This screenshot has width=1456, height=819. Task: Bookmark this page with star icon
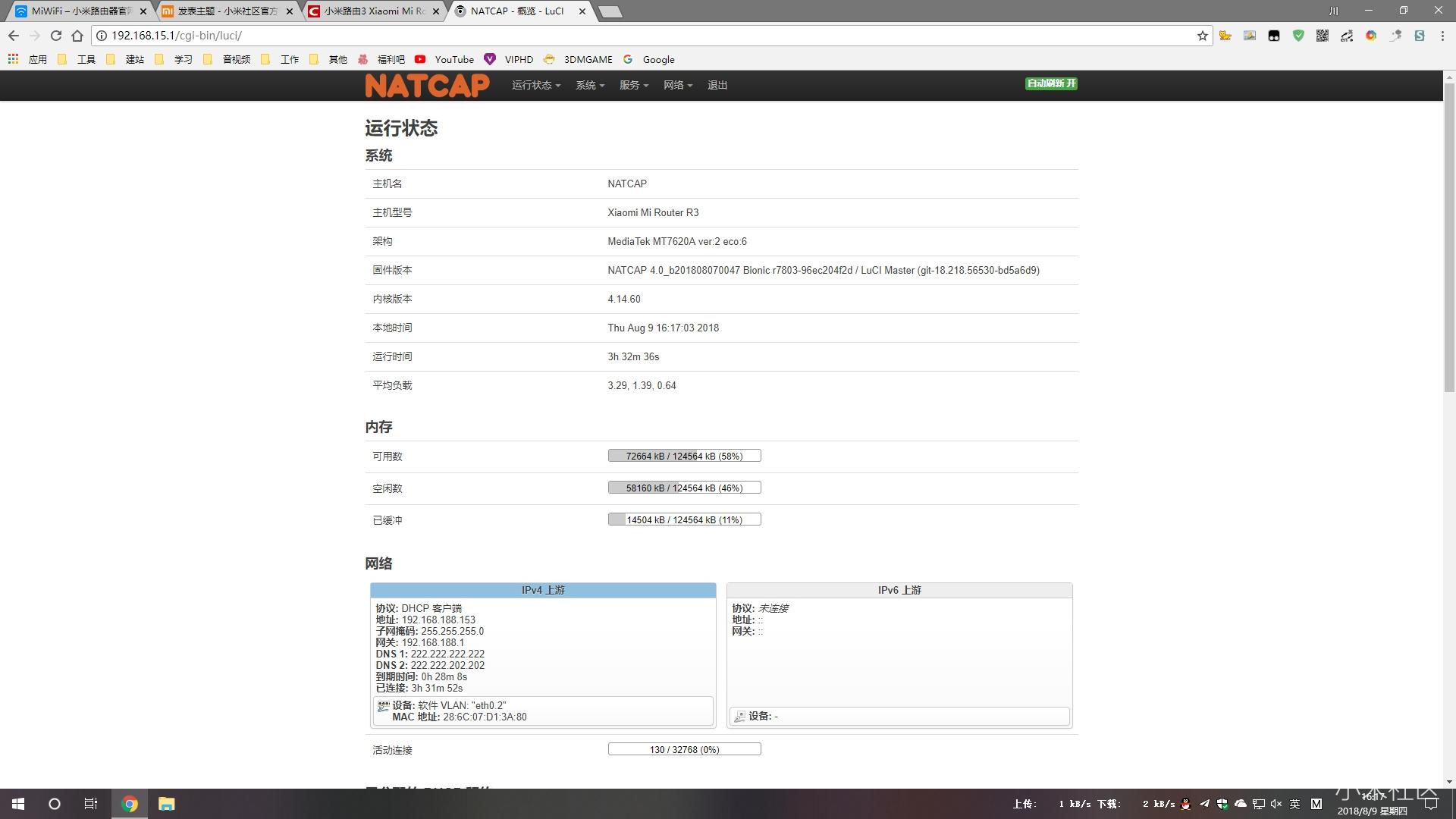(1202, 36)
